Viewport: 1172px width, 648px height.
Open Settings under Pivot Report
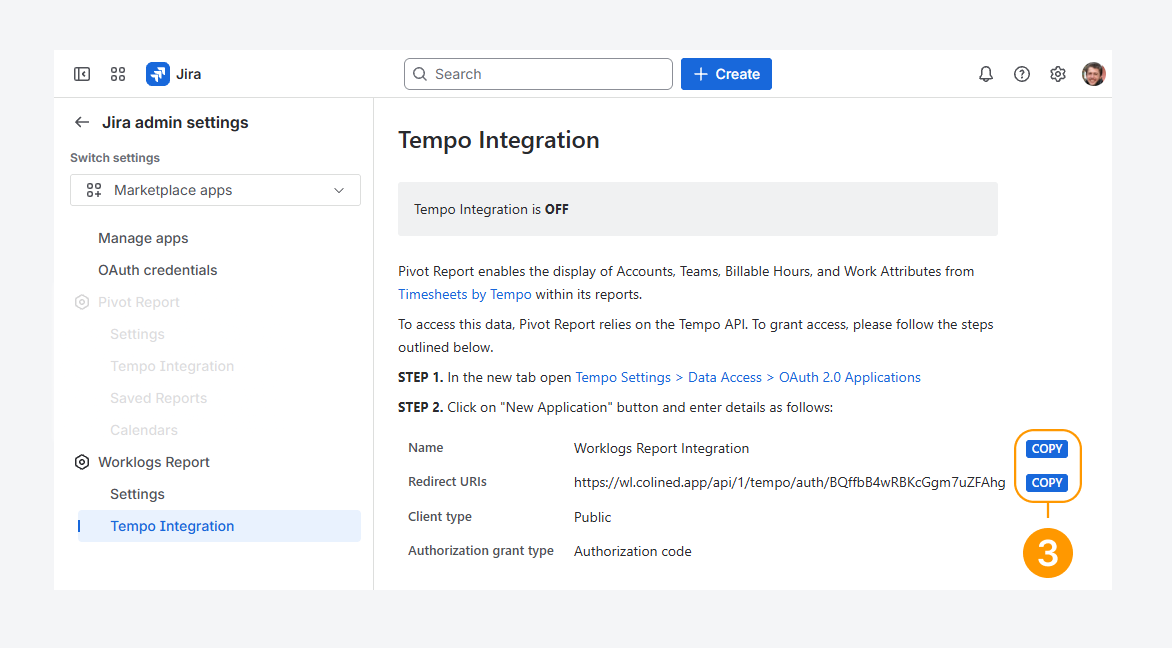click(137, 334)
